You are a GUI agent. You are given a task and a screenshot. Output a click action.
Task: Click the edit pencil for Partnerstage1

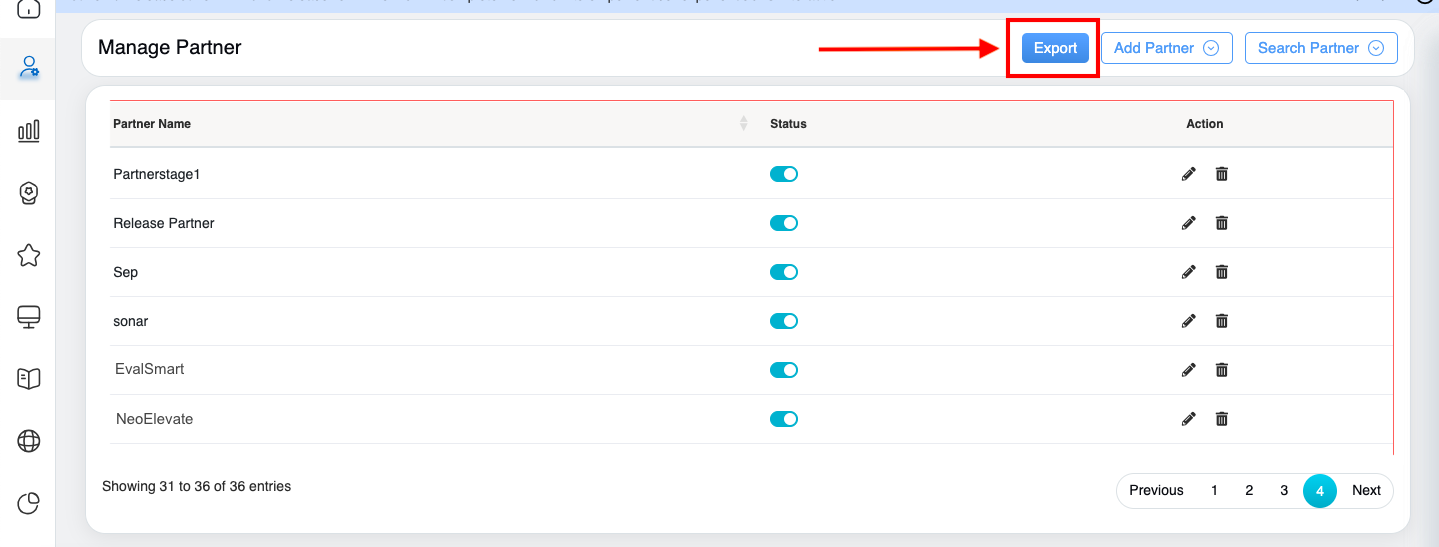click(1188, 174)
